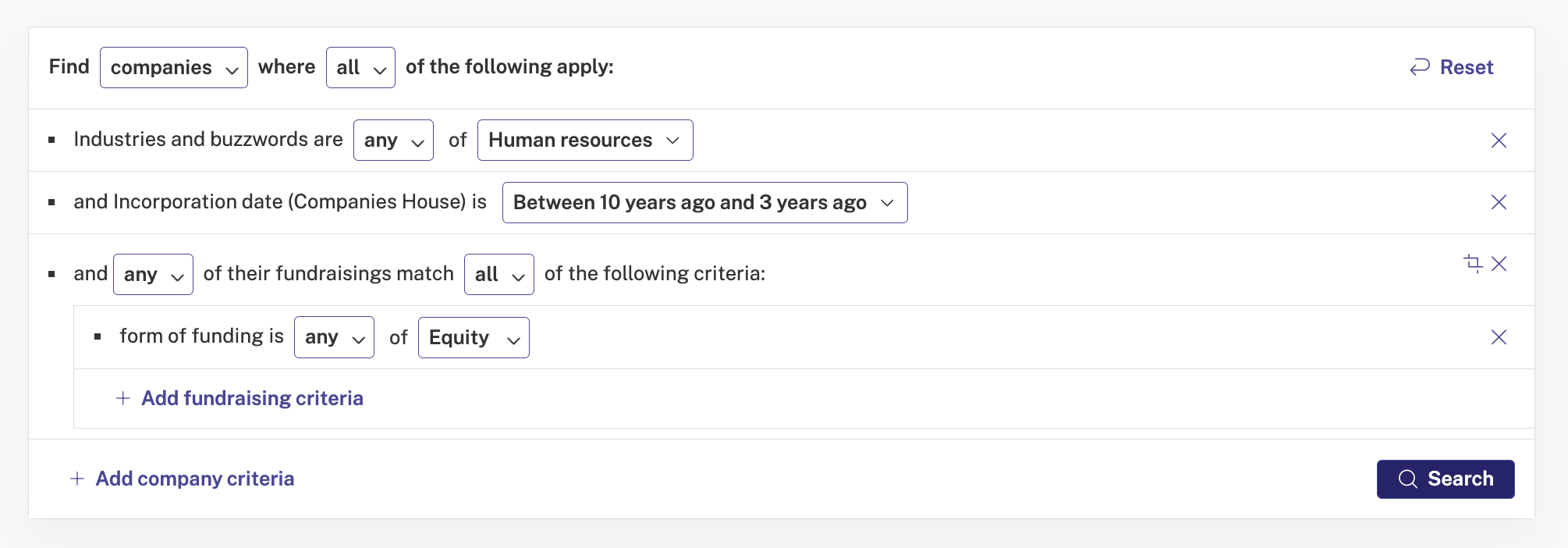Remove the fundraisings match criteria group
The image size is (1568, 548).
coord(1499,264)
